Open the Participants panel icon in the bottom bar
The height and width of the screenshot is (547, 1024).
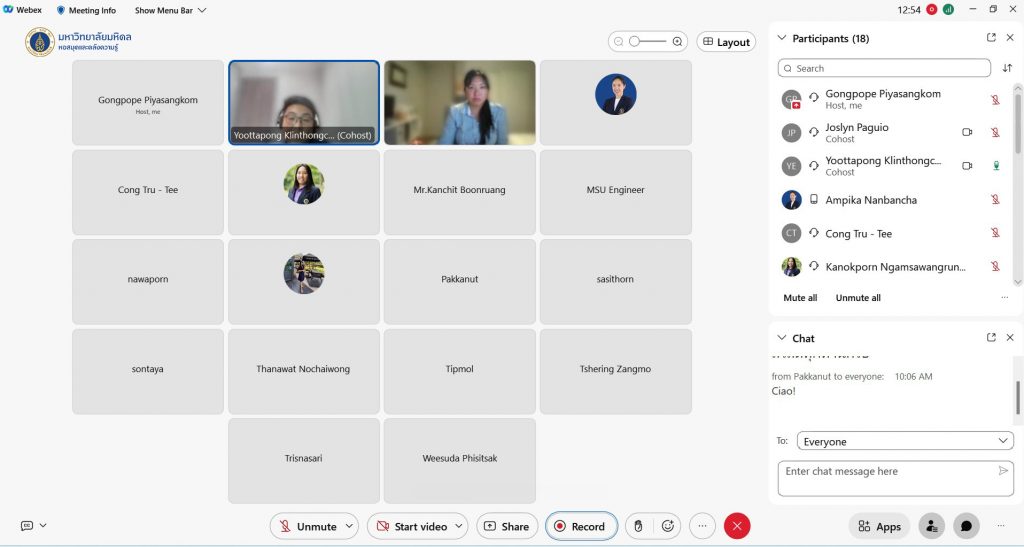pyautogui.click(x=932, y=526)
